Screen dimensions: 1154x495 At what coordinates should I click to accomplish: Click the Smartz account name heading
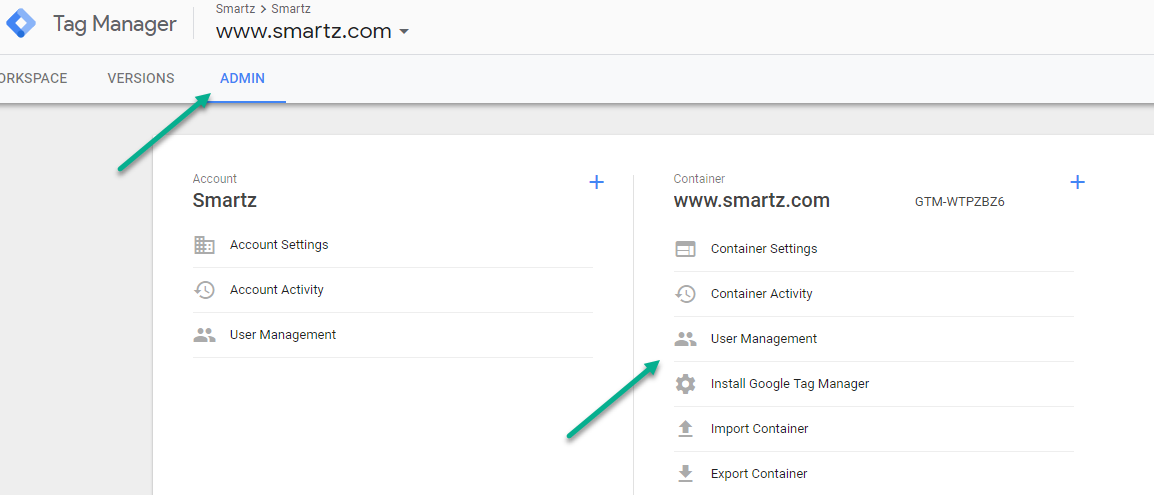pyautogui.click(x=224, y=200)
